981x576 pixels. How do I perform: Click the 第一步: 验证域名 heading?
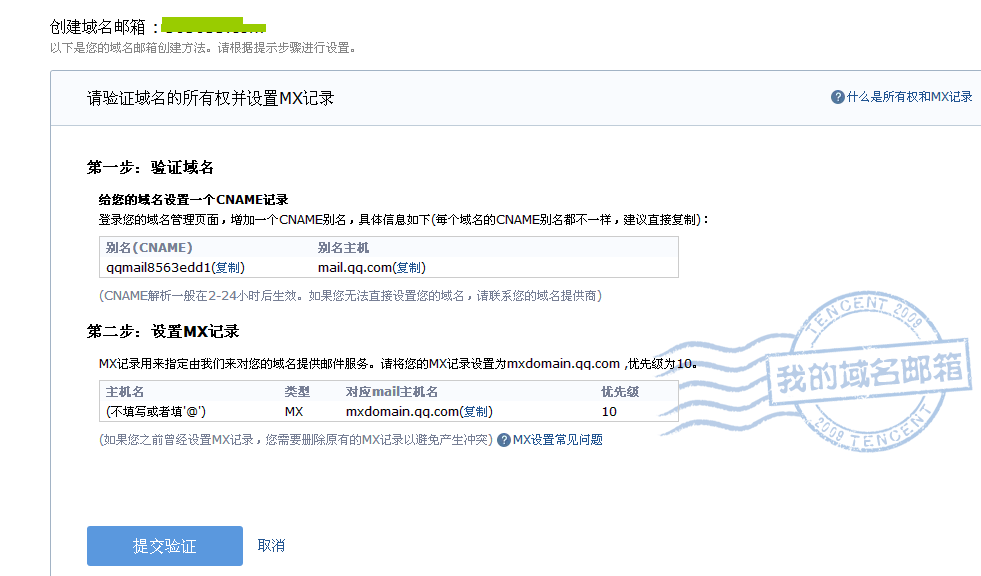(x=150, y=168)
